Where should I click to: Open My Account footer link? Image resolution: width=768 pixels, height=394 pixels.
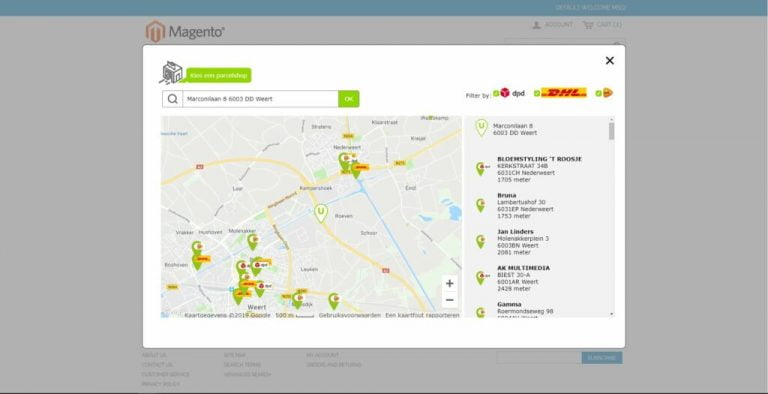point(323,355)
